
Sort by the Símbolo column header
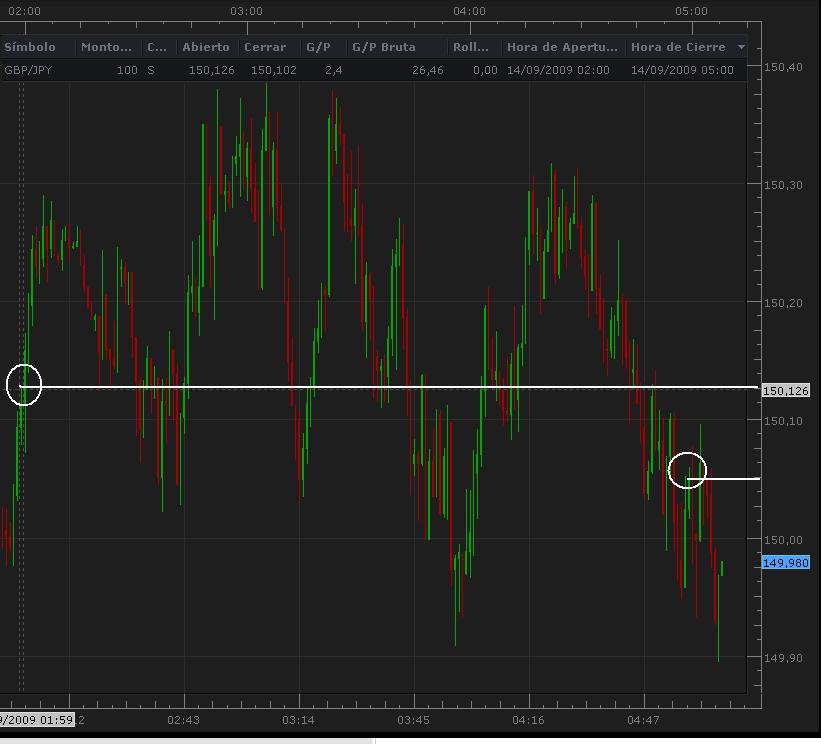pos(30,47)
